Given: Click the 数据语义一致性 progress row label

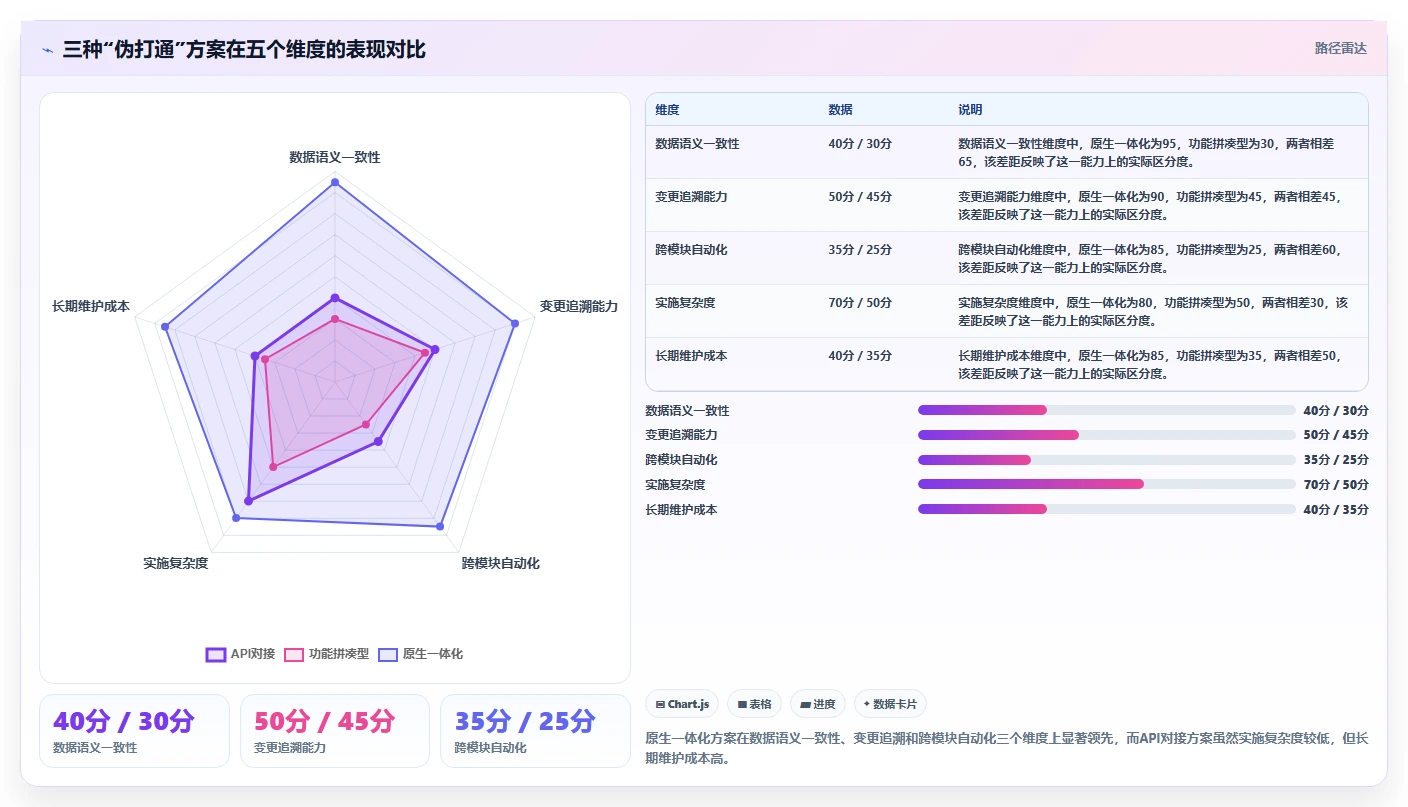Looking at the screenshot, I should coord(688,411).
